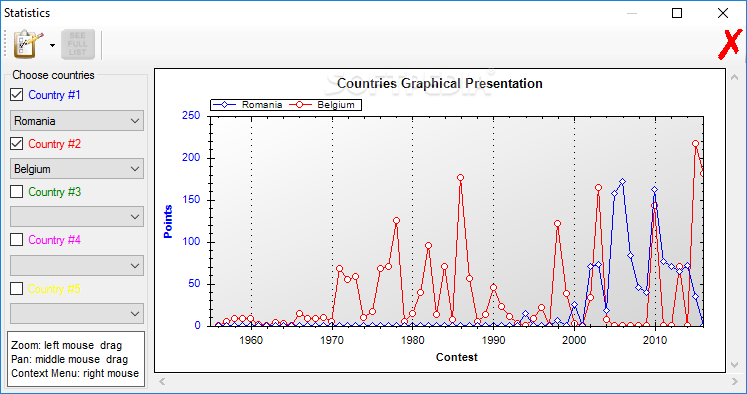Viewport: 747px width, 394px height.
Task: Click the Context Menu right mouse hint
Action: (75, 373)
